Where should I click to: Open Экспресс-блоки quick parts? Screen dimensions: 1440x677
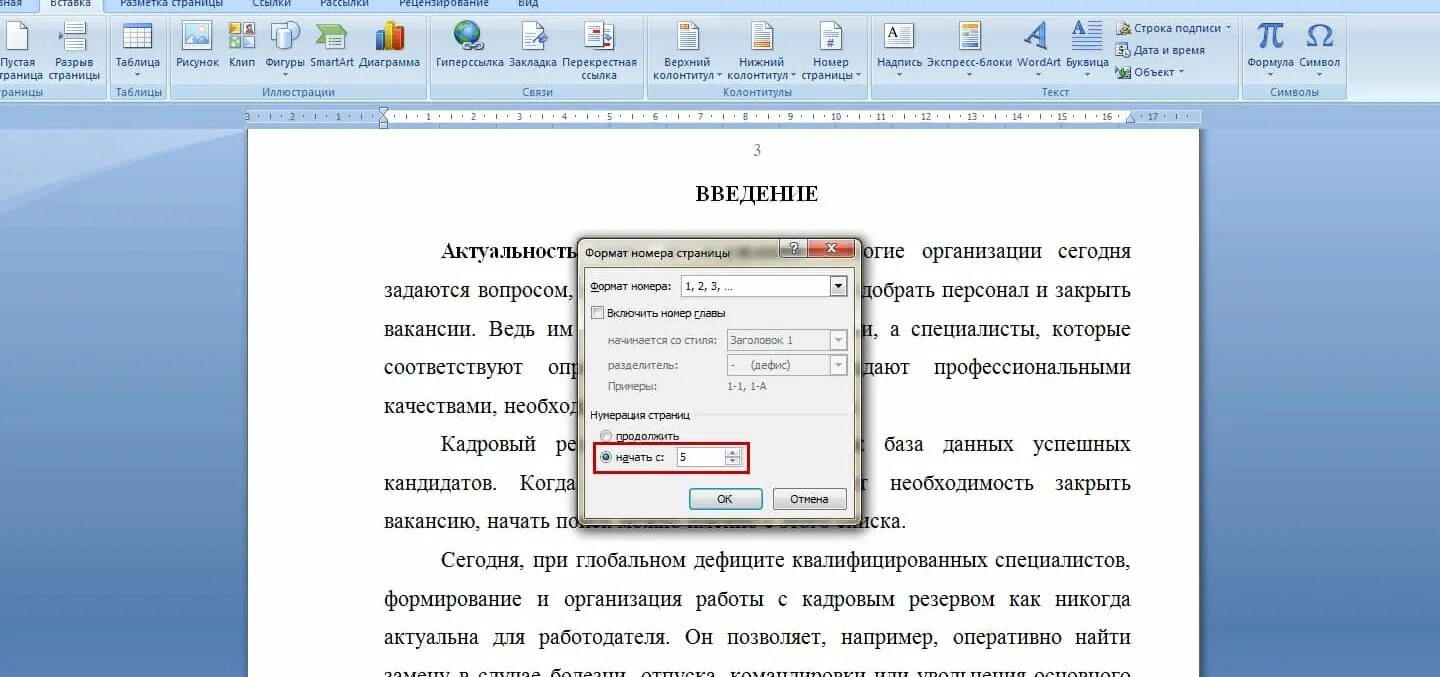(970, 50)
